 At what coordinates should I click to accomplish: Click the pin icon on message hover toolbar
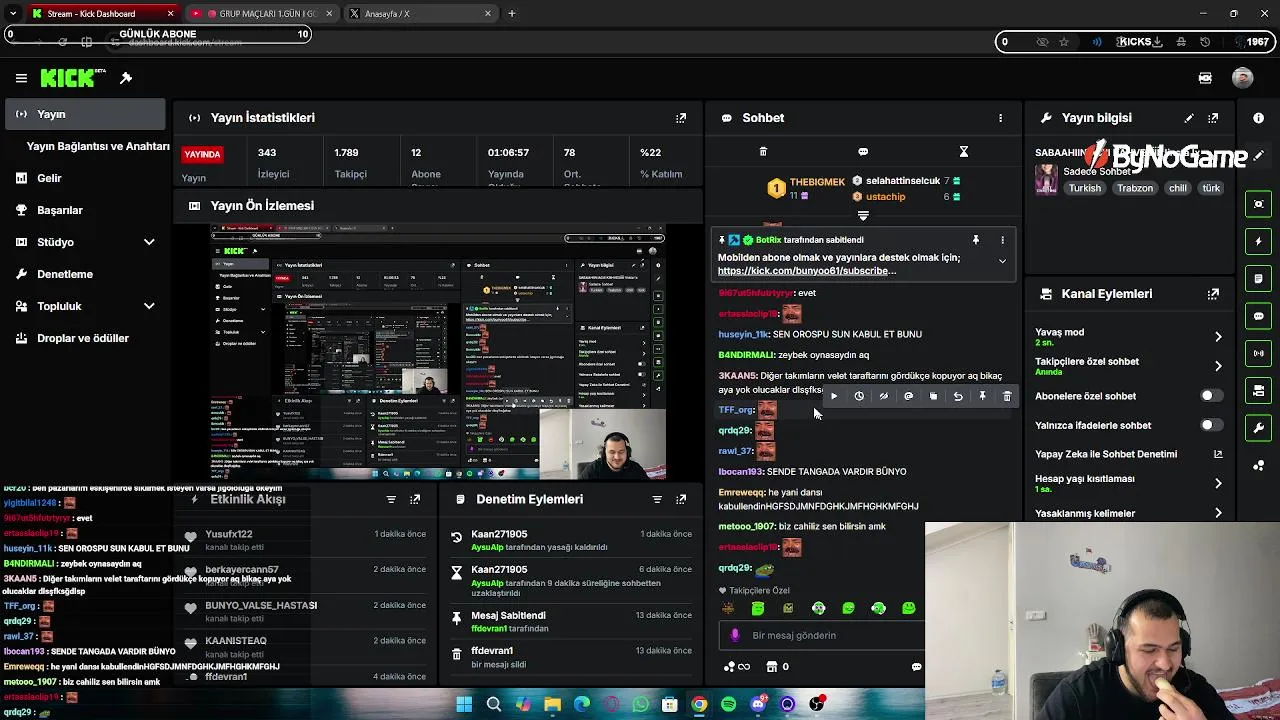(x=982, y=396)
